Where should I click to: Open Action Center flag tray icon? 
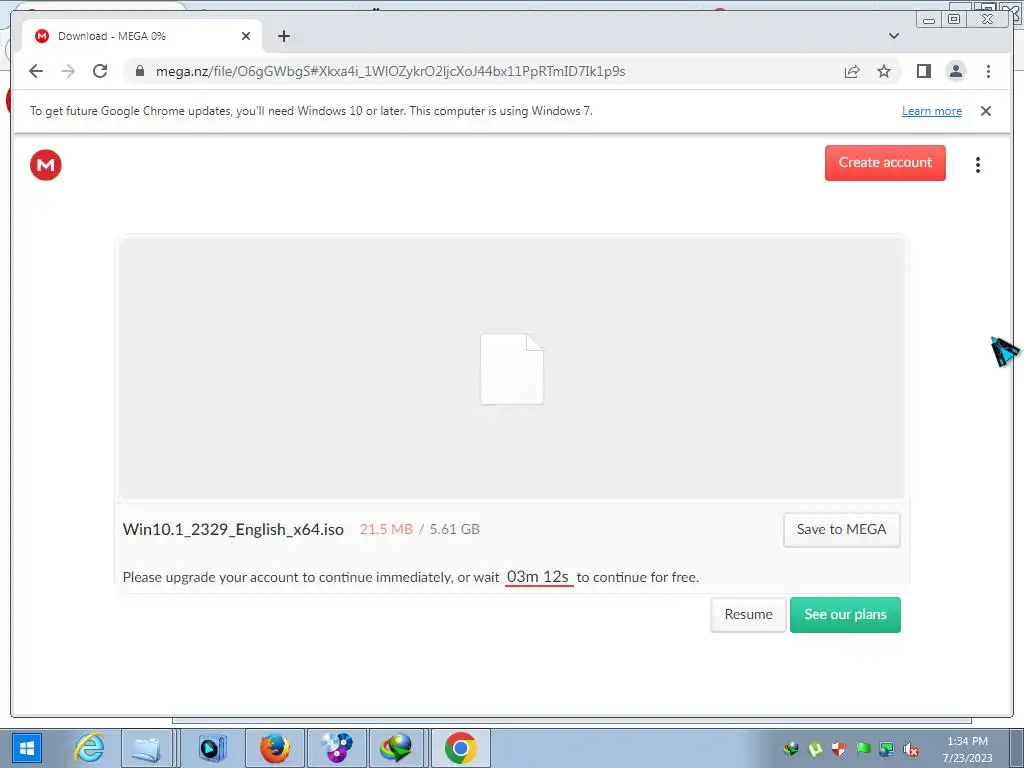(863, 749)
